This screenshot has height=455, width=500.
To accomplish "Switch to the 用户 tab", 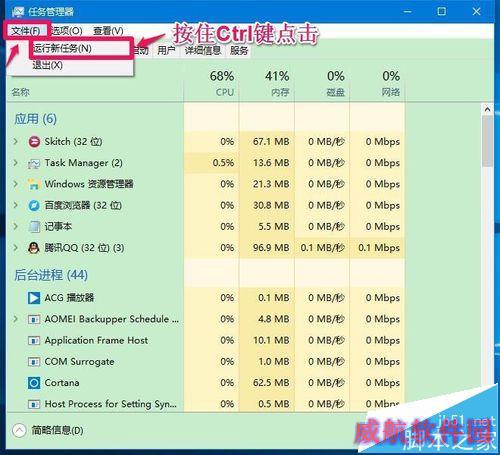I will point(166,50).
